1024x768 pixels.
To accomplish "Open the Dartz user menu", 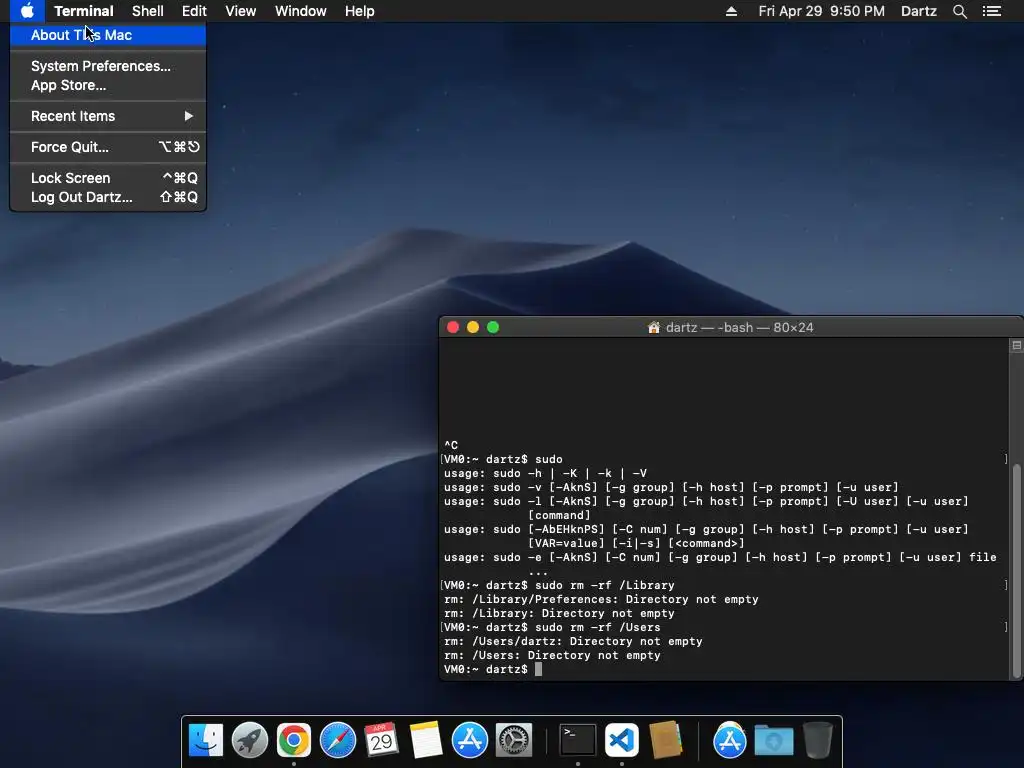I will (918, 11).
